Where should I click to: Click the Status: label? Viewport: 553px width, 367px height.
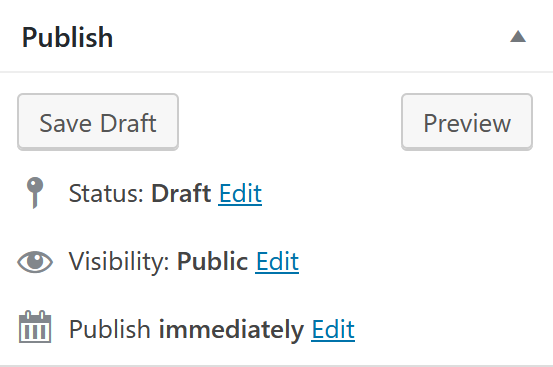click(106, 193)
